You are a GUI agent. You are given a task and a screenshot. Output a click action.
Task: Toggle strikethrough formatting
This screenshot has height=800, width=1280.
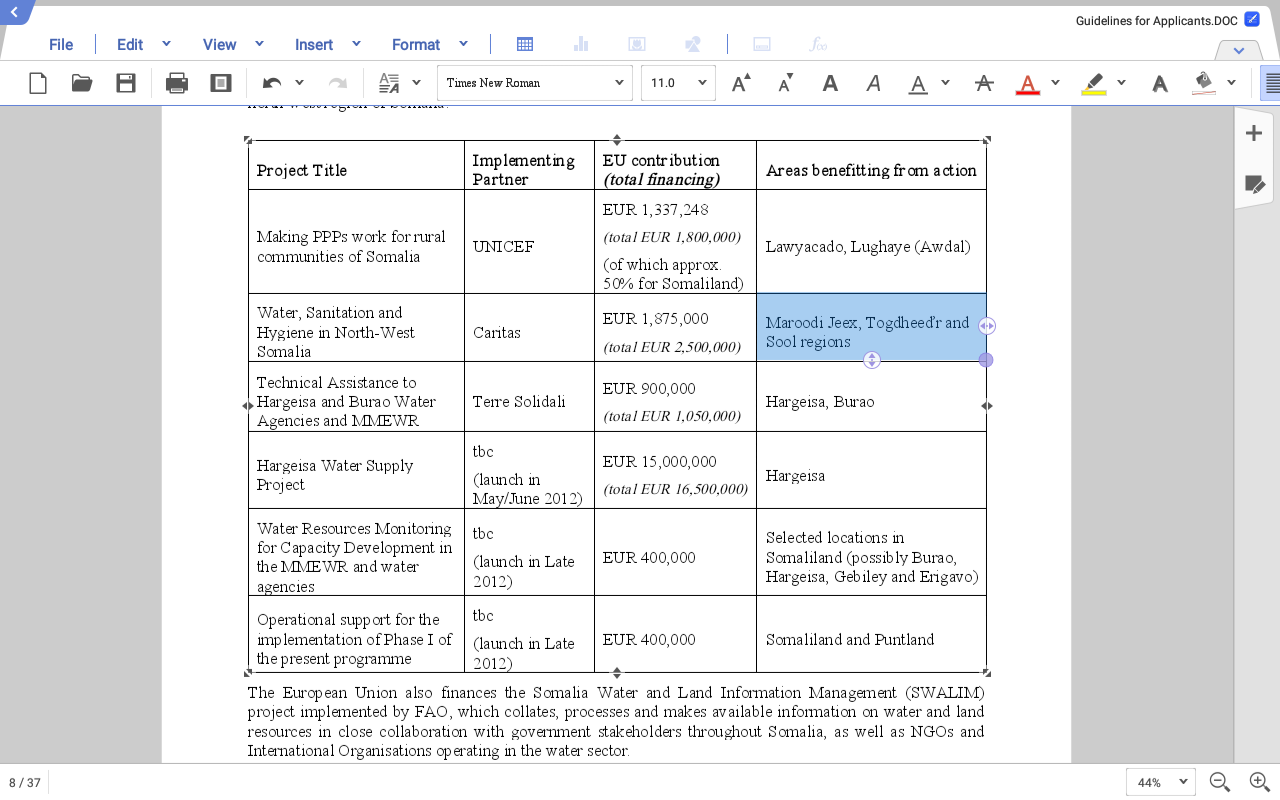984,83
